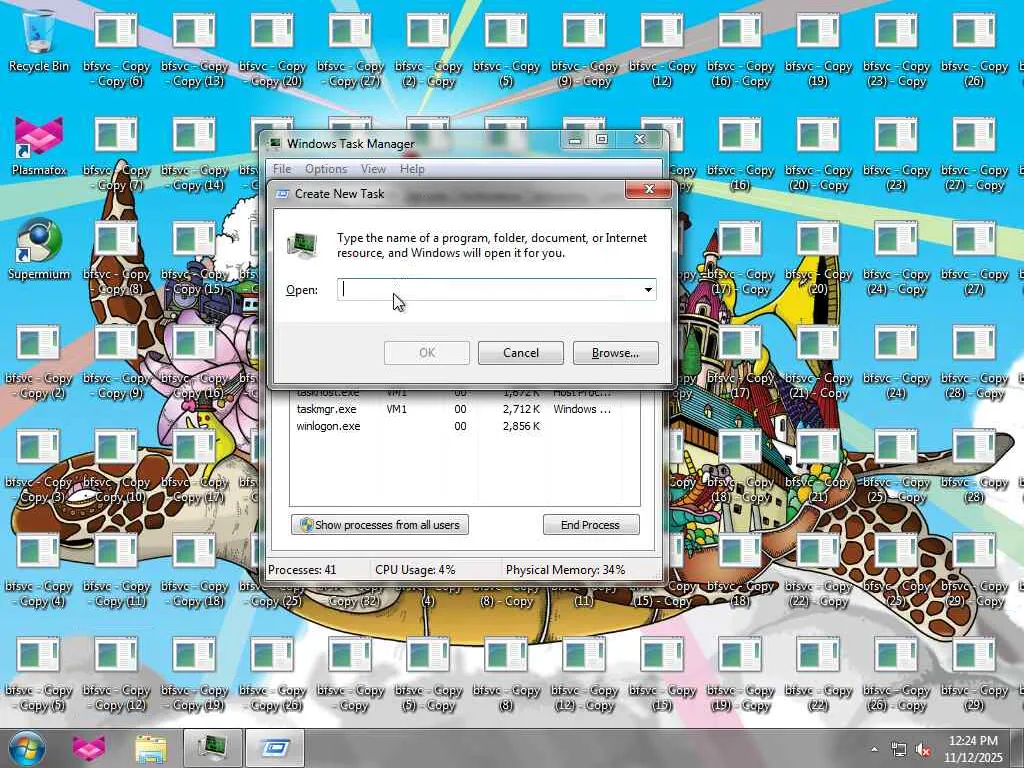Open the Recycle Bin desktop icon
Screen dimensions: 1024x768
tap(39, 42)
